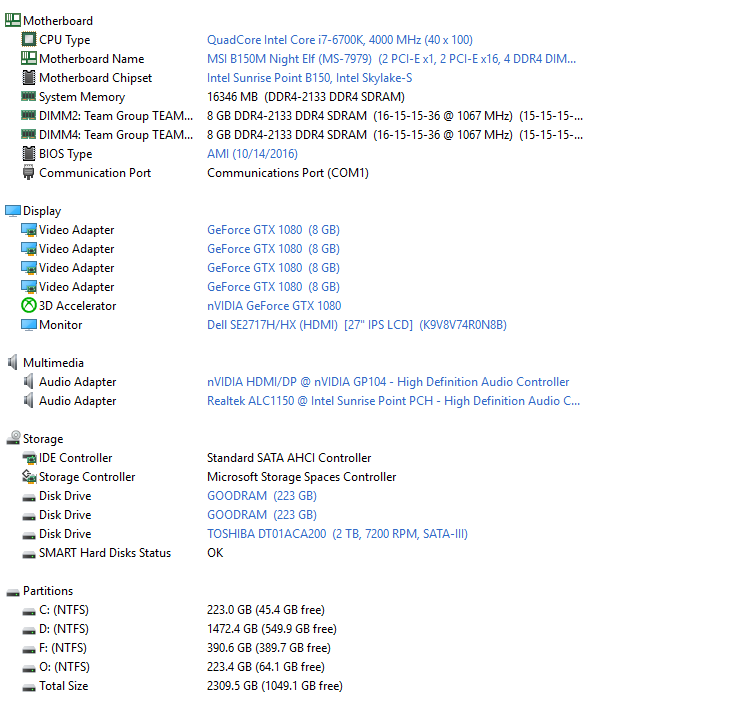Click the nVIDIA HDMI Audio Adapter speaker icon

[x=29, y=381]
